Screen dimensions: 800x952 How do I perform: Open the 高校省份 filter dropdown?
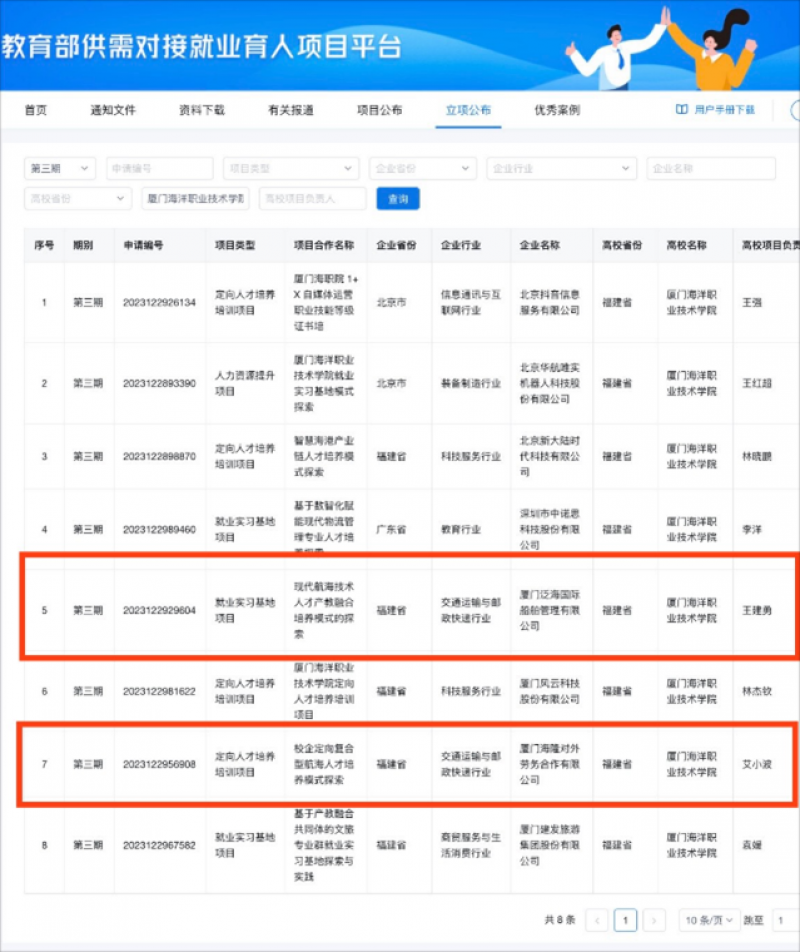click(x=78, y=199)
